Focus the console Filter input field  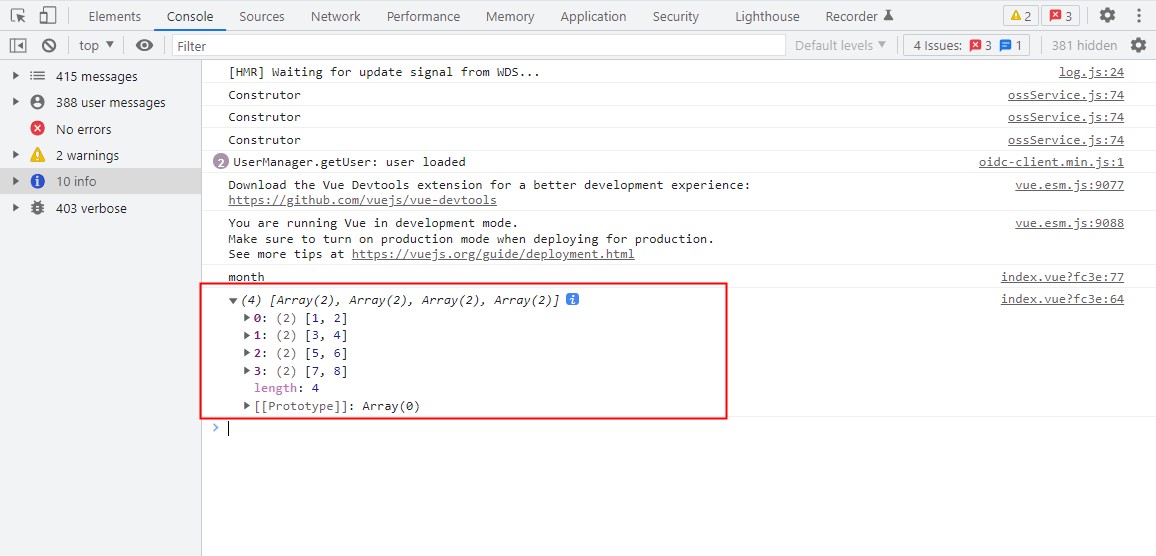[x=479, y=46]
